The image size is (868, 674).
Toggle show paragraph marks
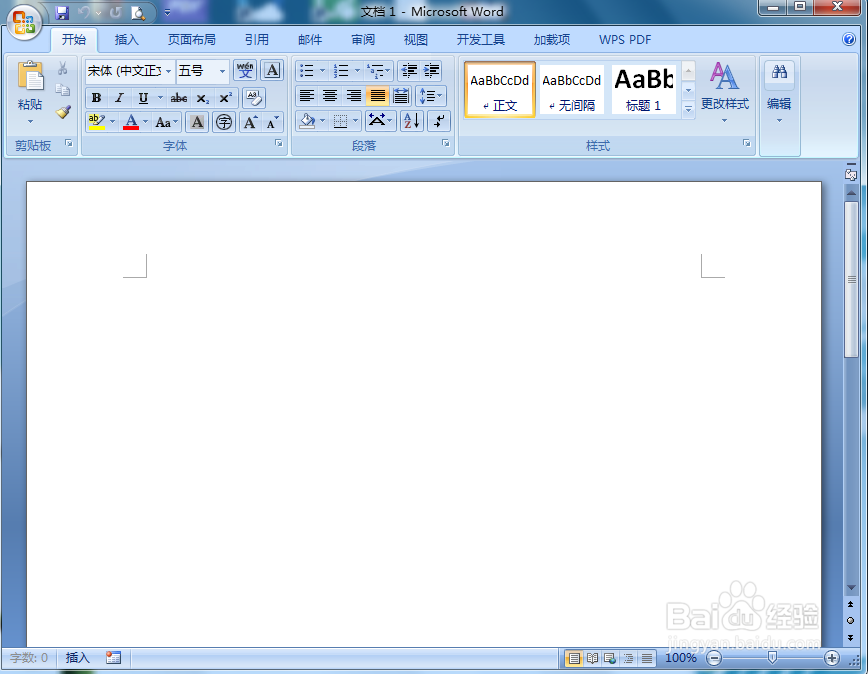(439, 121)
